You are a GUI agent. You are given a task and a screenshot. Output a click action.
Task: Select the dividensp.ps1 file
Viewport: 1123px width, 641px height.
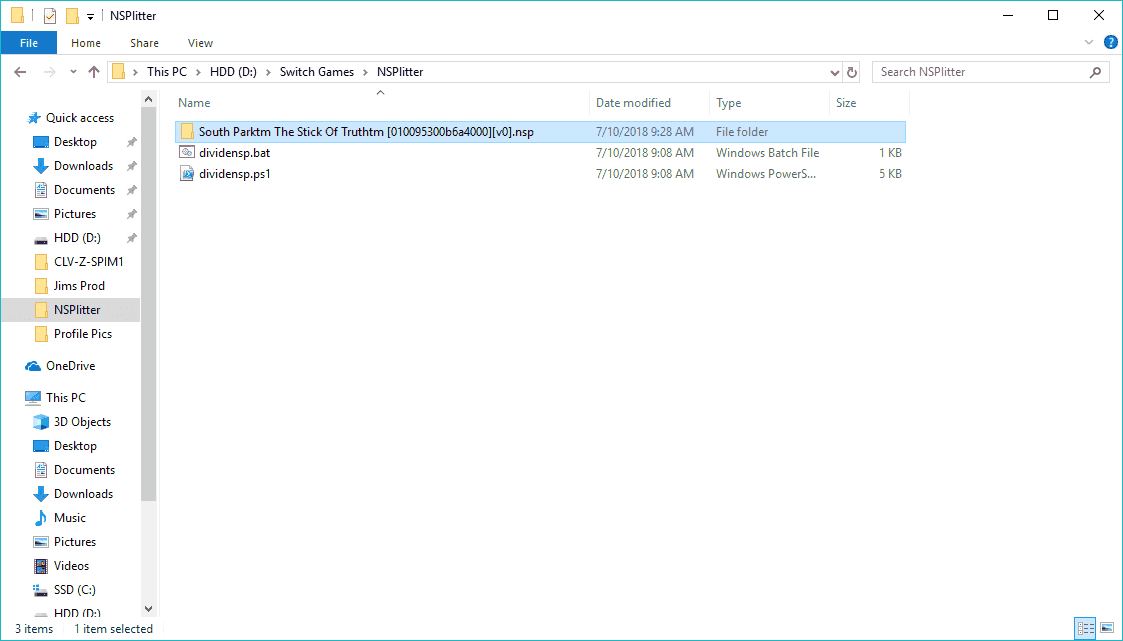pyautogui.click(x=540, y=173)
